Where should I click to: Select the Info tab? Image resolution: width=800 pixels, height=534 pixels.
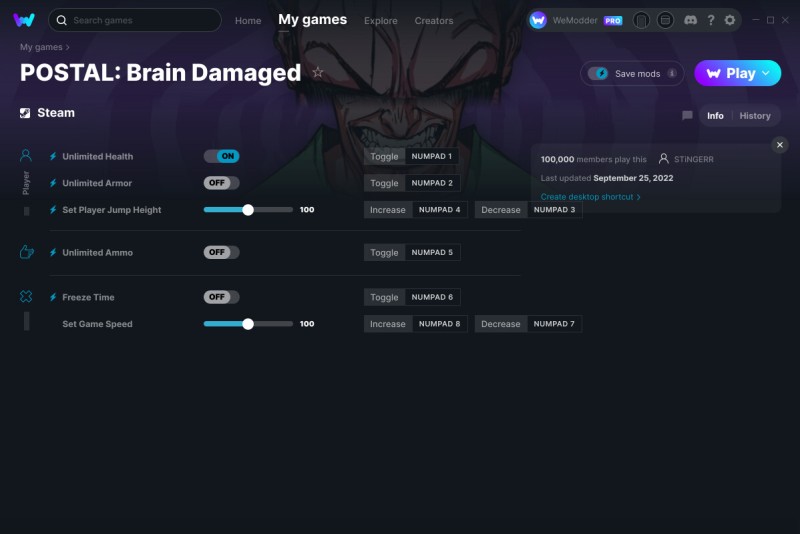click(715, 116)
